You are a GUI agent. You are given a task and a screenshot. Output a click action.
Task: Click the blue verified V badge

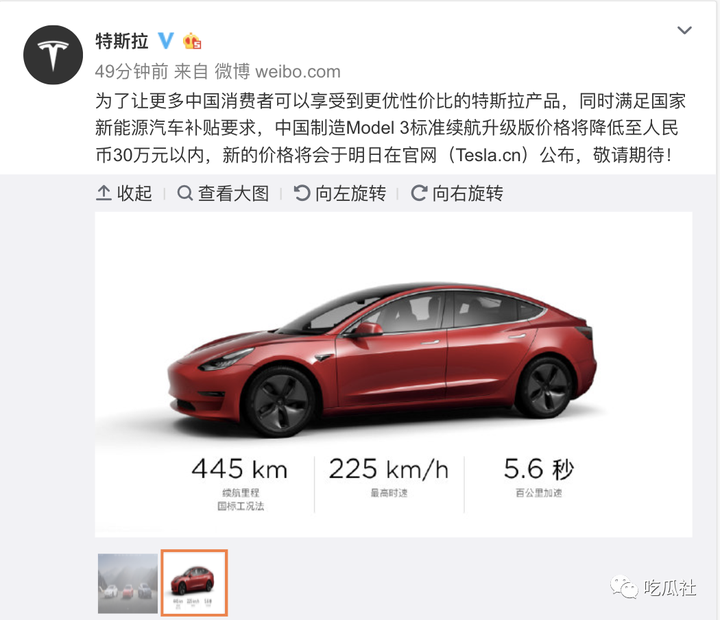pyautogui.click(x=166, y=41)
